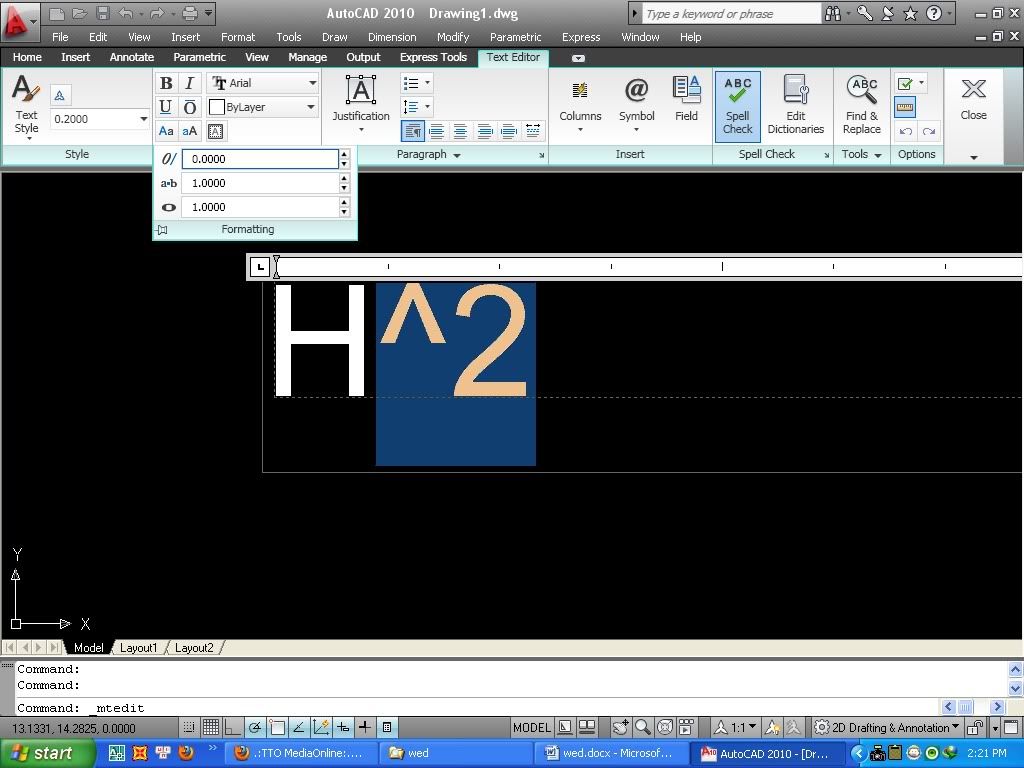Click the ruler tab-stop type button

[x=260, y=266]
